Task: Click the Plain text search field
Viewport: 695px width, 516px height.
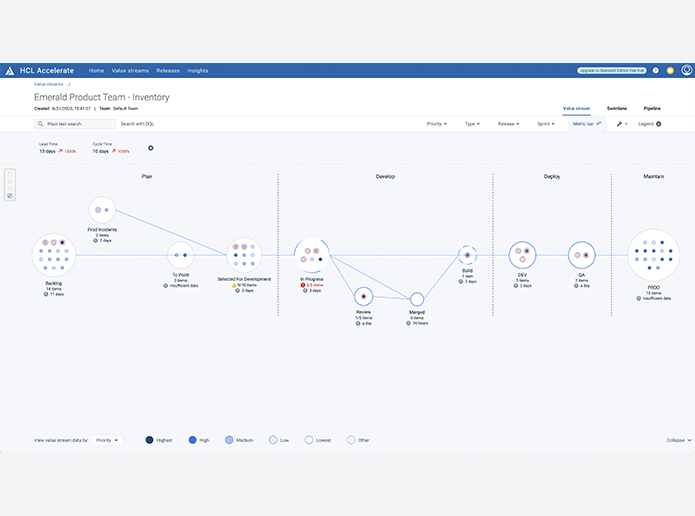Action: 74,124
